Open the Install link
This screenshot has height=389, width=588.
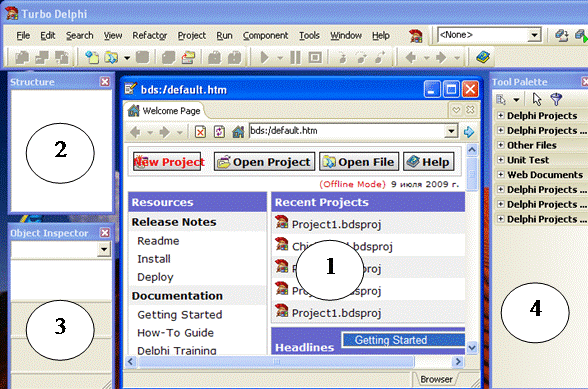coord(154,259)
